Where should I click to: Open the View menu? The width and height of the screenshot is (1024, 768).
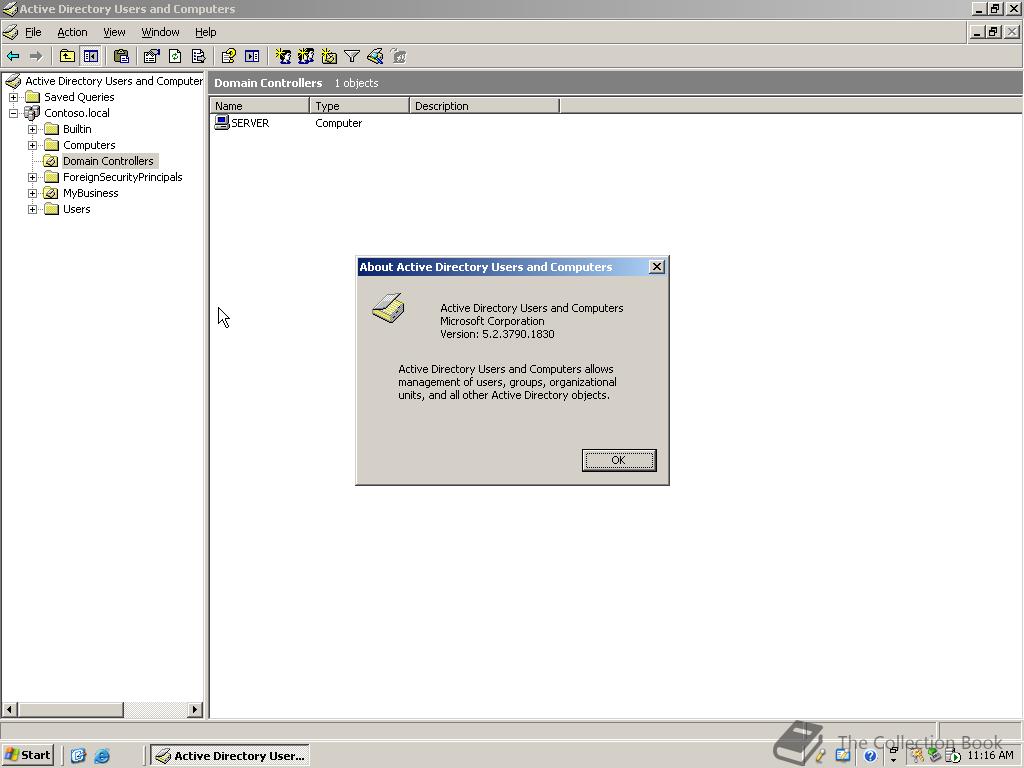pos(114,32)
